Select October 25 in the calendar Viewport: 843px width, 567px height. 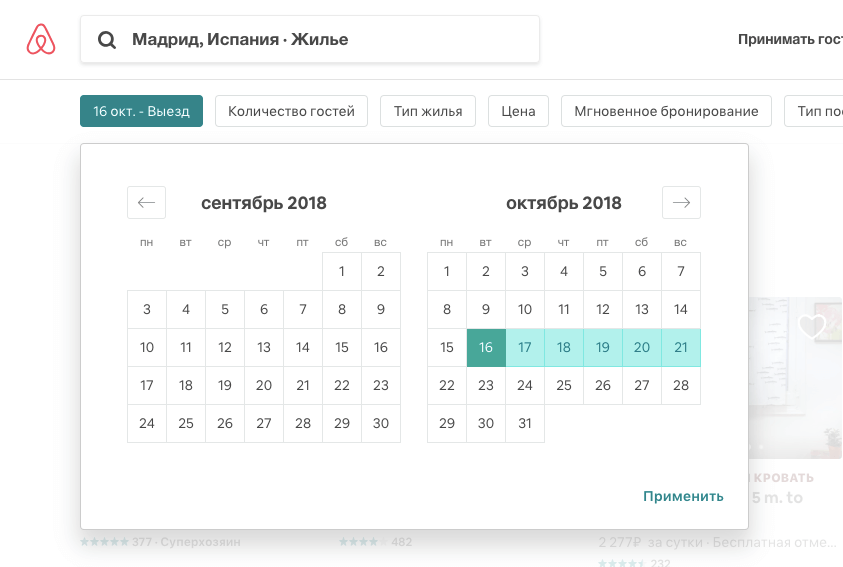click(x=564, y=385)
